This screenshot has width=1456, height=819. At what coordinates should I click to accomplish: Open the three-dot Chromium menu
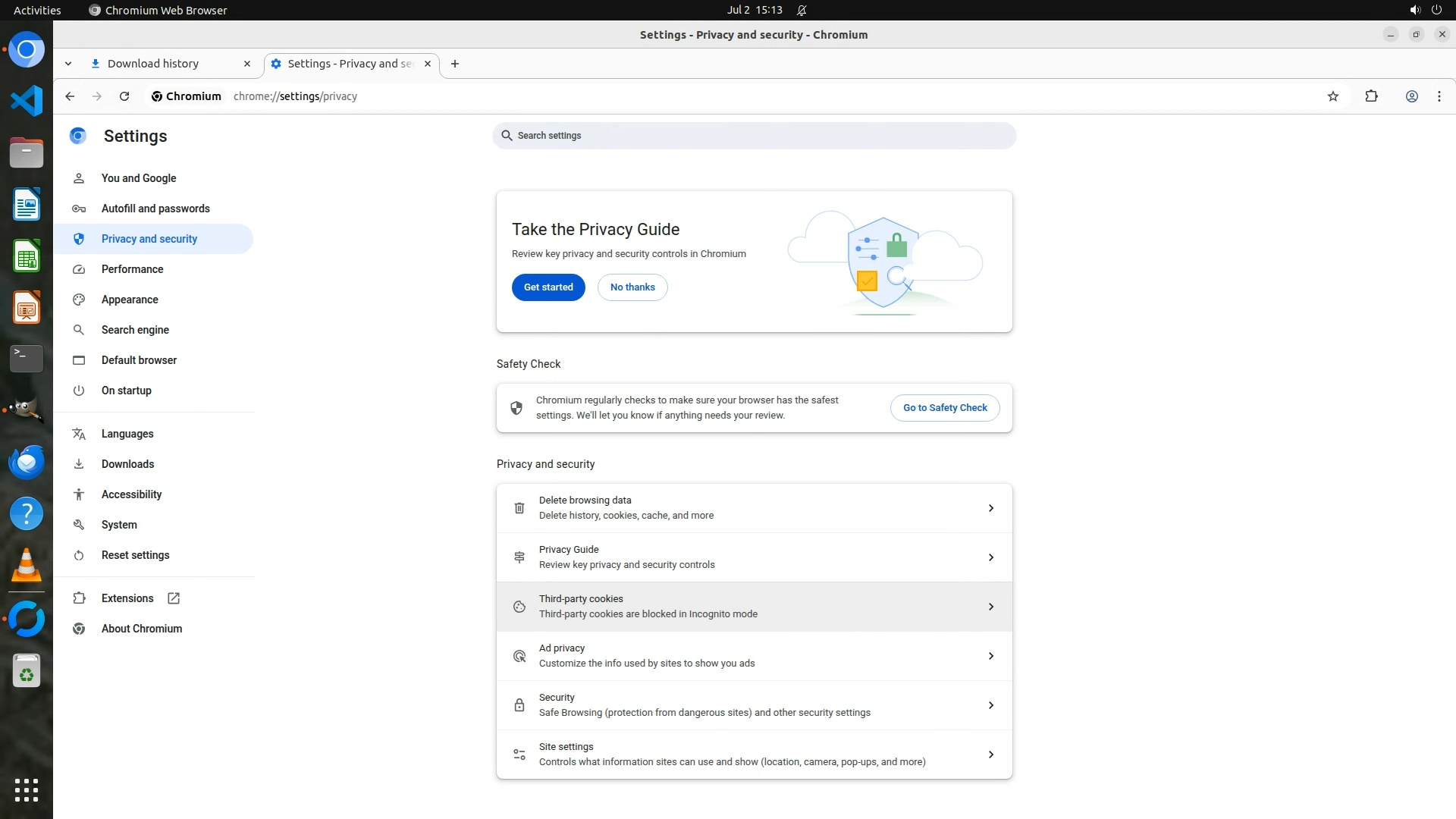pyautogui.click(x=1439, y=96)
